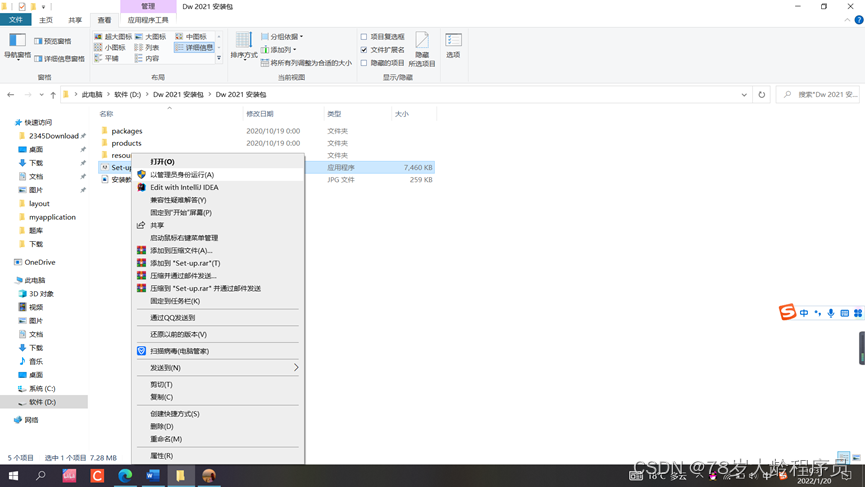Image resolution: width=865 pixels, height=487 pixels.
Task: Open the 添加列 dropdown
Action: click(279, 50)
